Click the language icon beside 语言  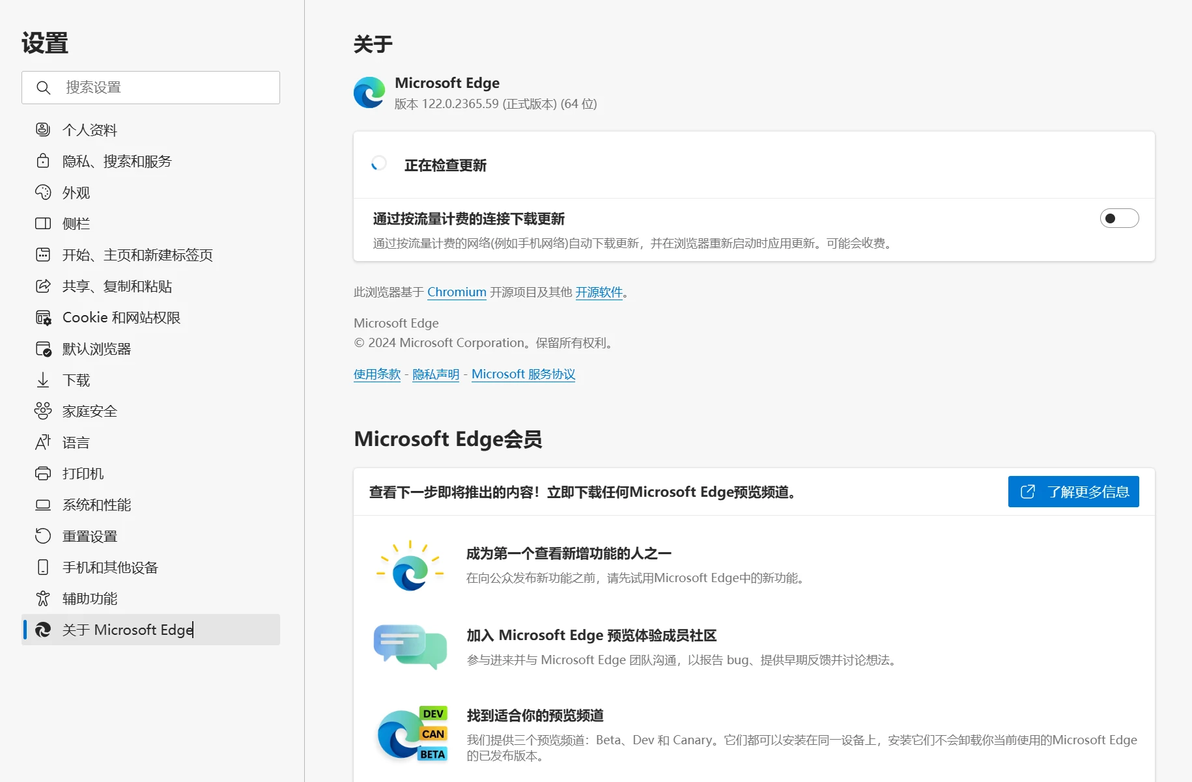(43, 442)
